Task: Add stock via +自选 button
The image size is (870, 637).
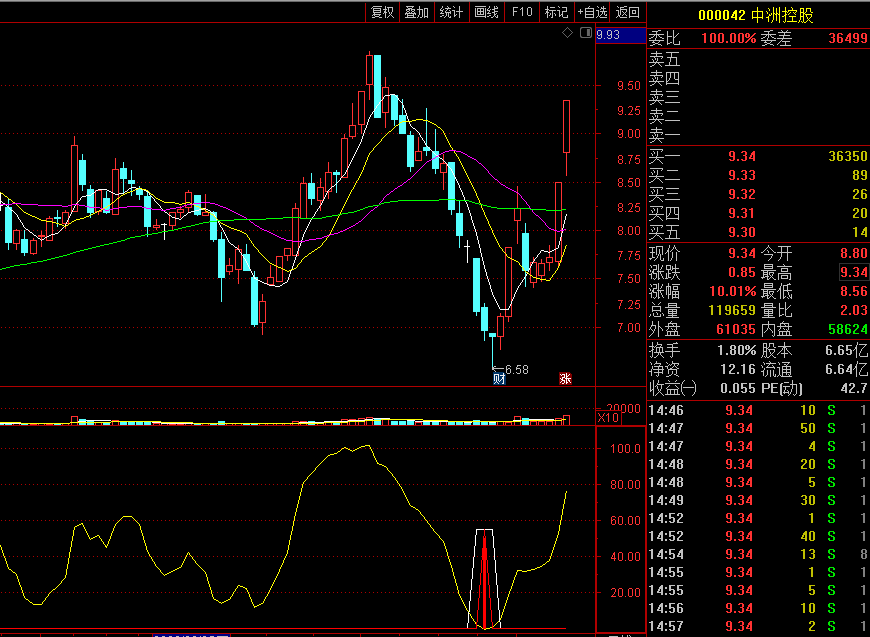Action: (x=592, y=12)
